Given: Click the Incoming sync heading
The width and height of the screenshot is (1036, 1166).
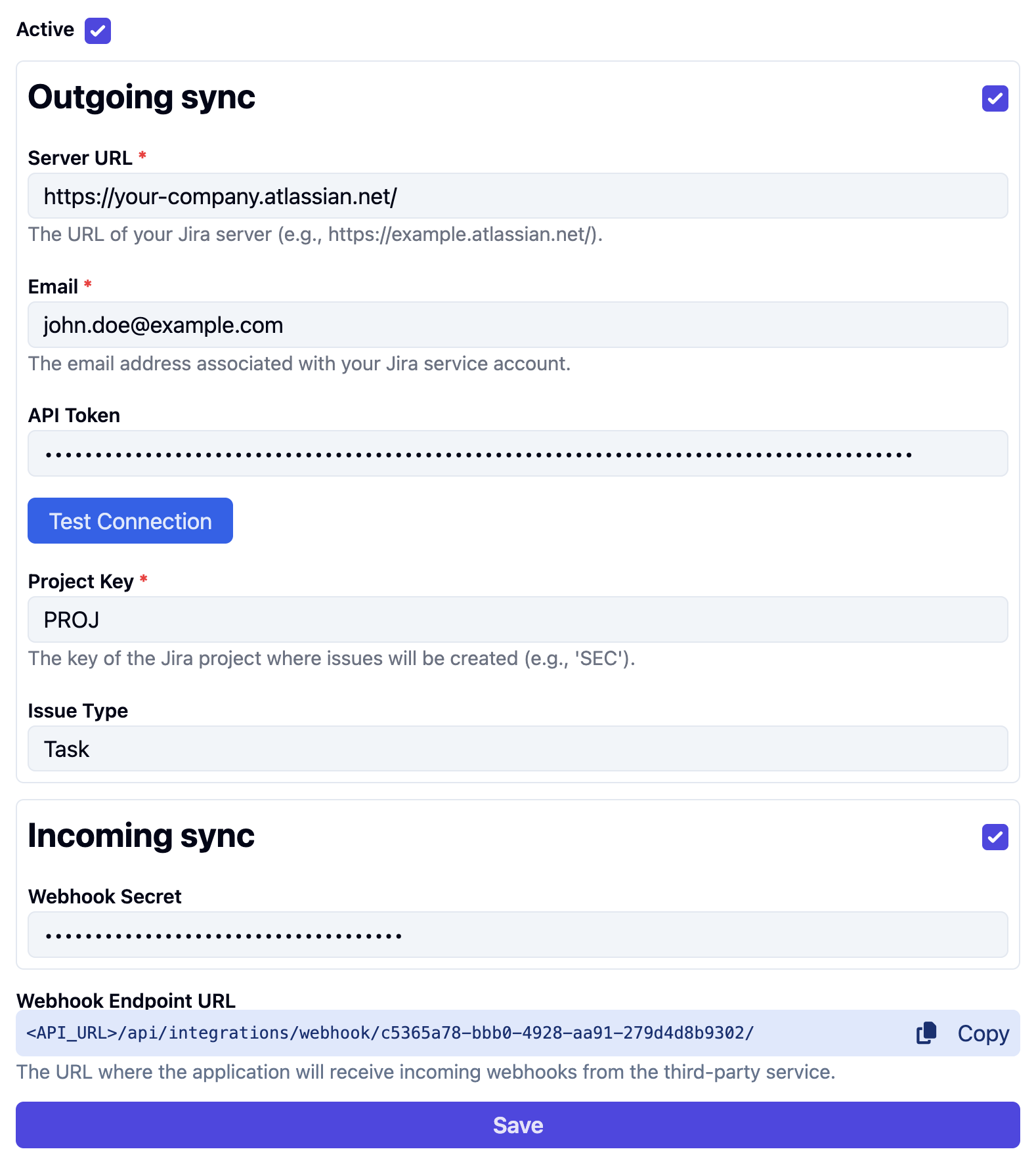Looking at the screenshot, I should 141,836.
